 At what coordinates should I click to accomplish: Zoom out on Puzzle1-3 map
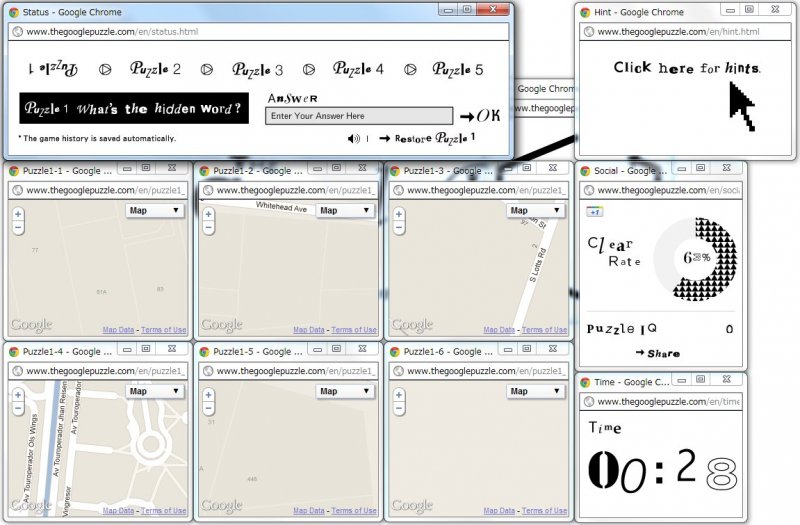coord(398,227)
